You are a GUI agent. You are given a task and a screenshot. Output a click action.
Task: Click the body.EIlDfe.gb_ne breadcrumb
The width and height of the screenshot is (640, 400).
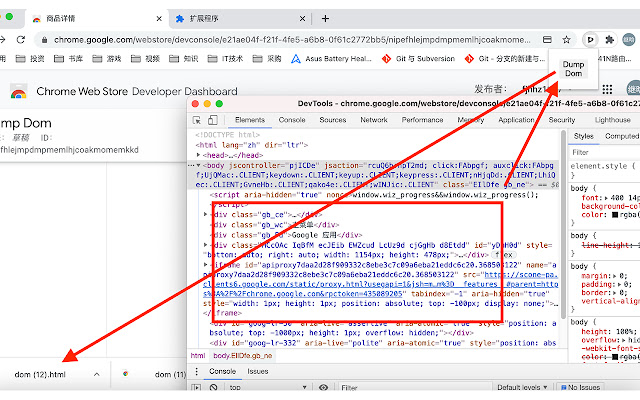(242, 356)
